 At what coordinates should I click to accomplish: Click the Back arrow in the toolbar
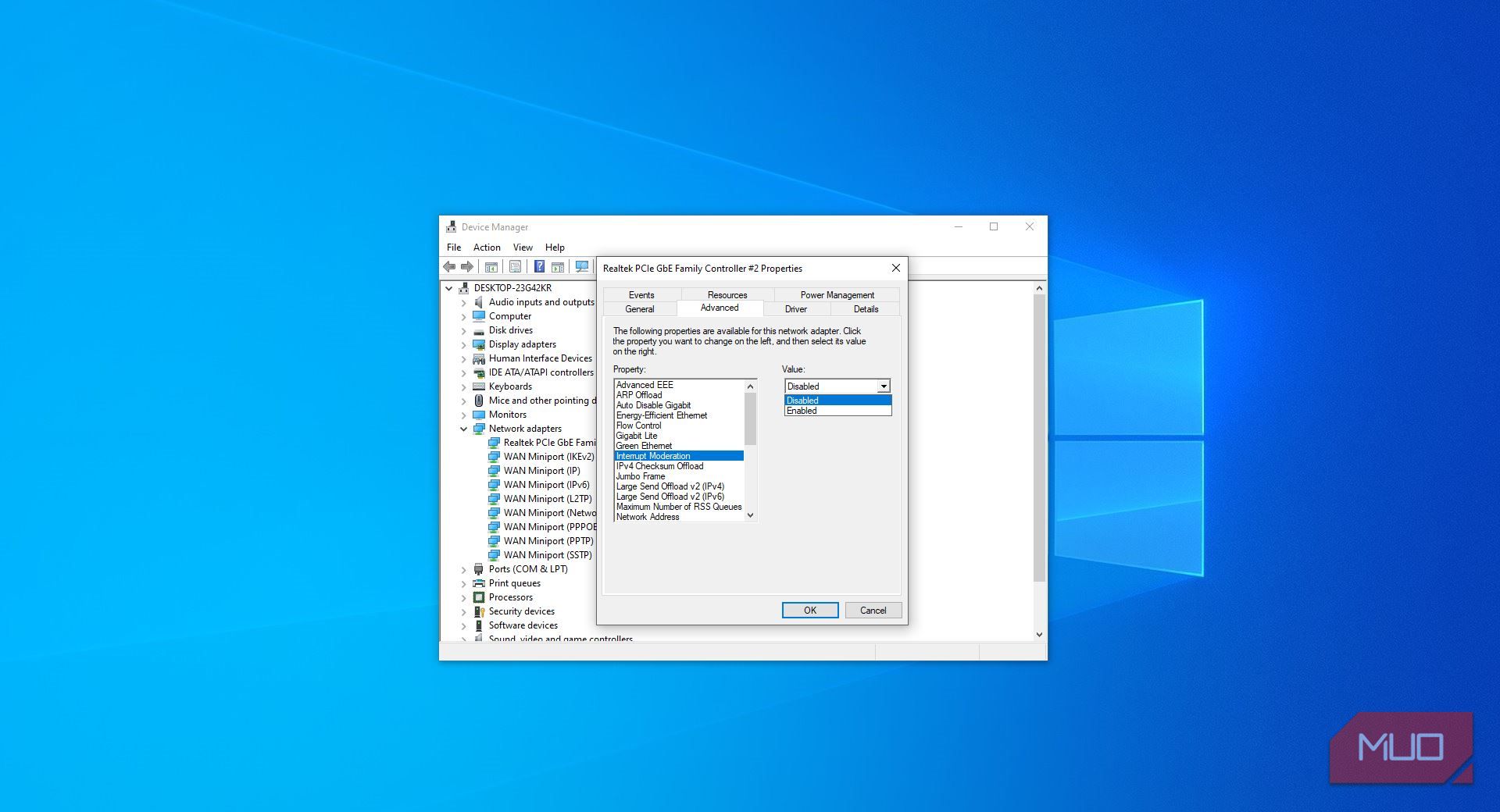(x=449, y=267)
